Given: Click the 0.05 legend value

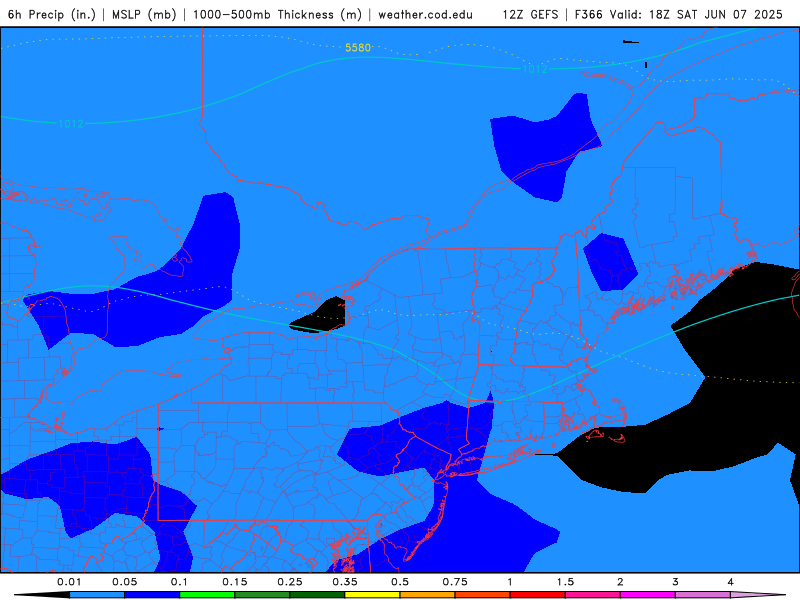Looking at the screenshot, I should point(124,582).
